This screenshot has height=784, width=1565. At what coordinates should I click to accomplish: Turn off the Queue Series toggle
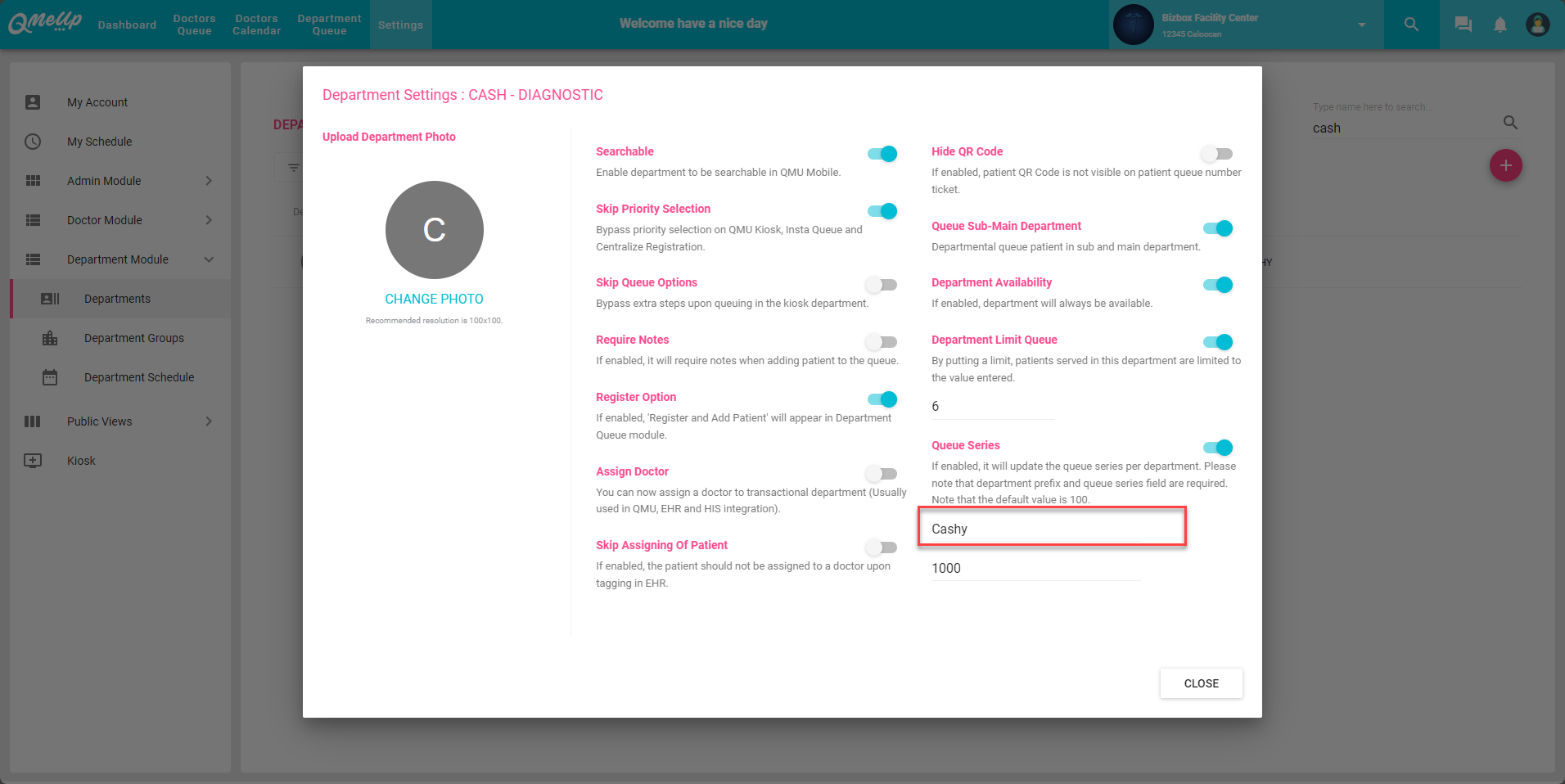click(x=1219, y=448)
